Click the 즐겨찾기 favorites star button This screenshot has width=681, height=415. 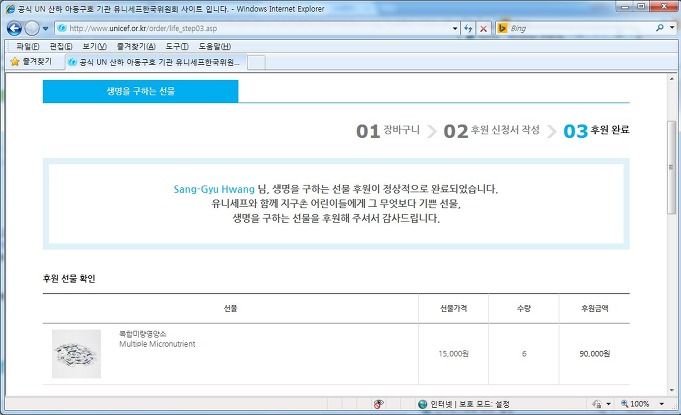click(31, 62)
